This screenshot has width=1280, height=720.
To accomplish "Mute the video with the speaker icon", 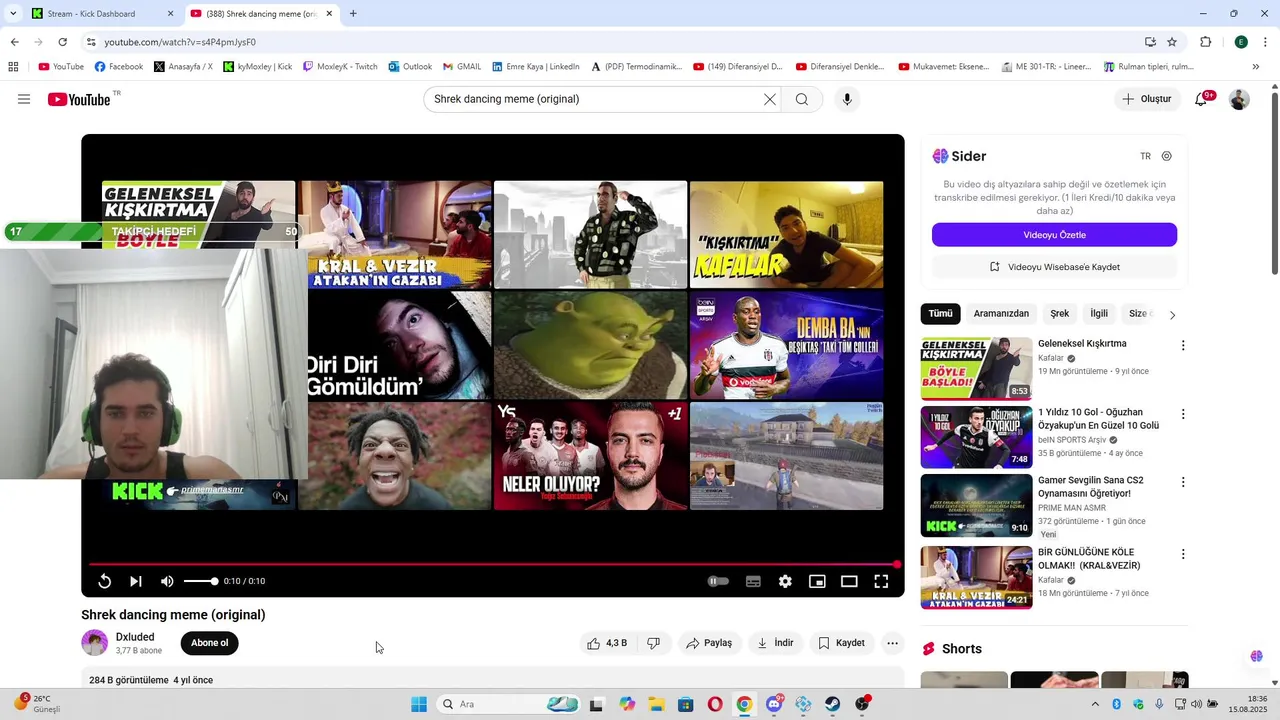I will point(167,581).
